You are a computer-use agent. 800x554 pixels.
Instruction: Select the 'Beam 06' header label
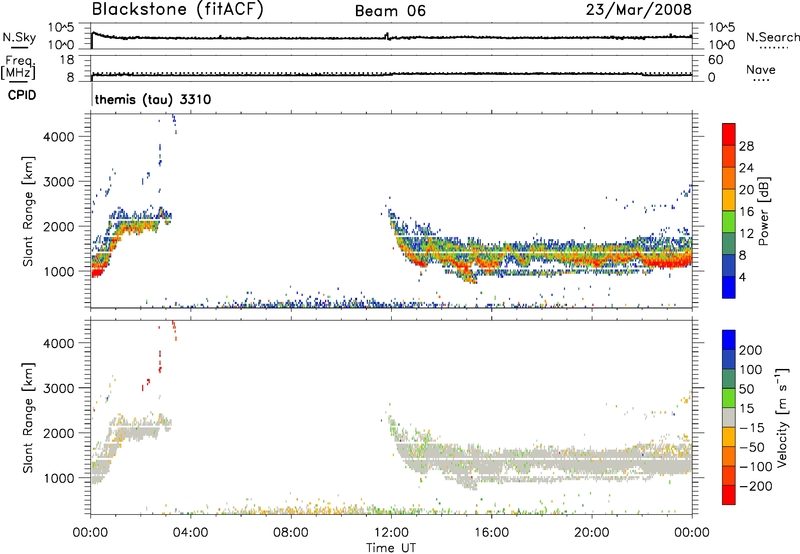point(390,11)
